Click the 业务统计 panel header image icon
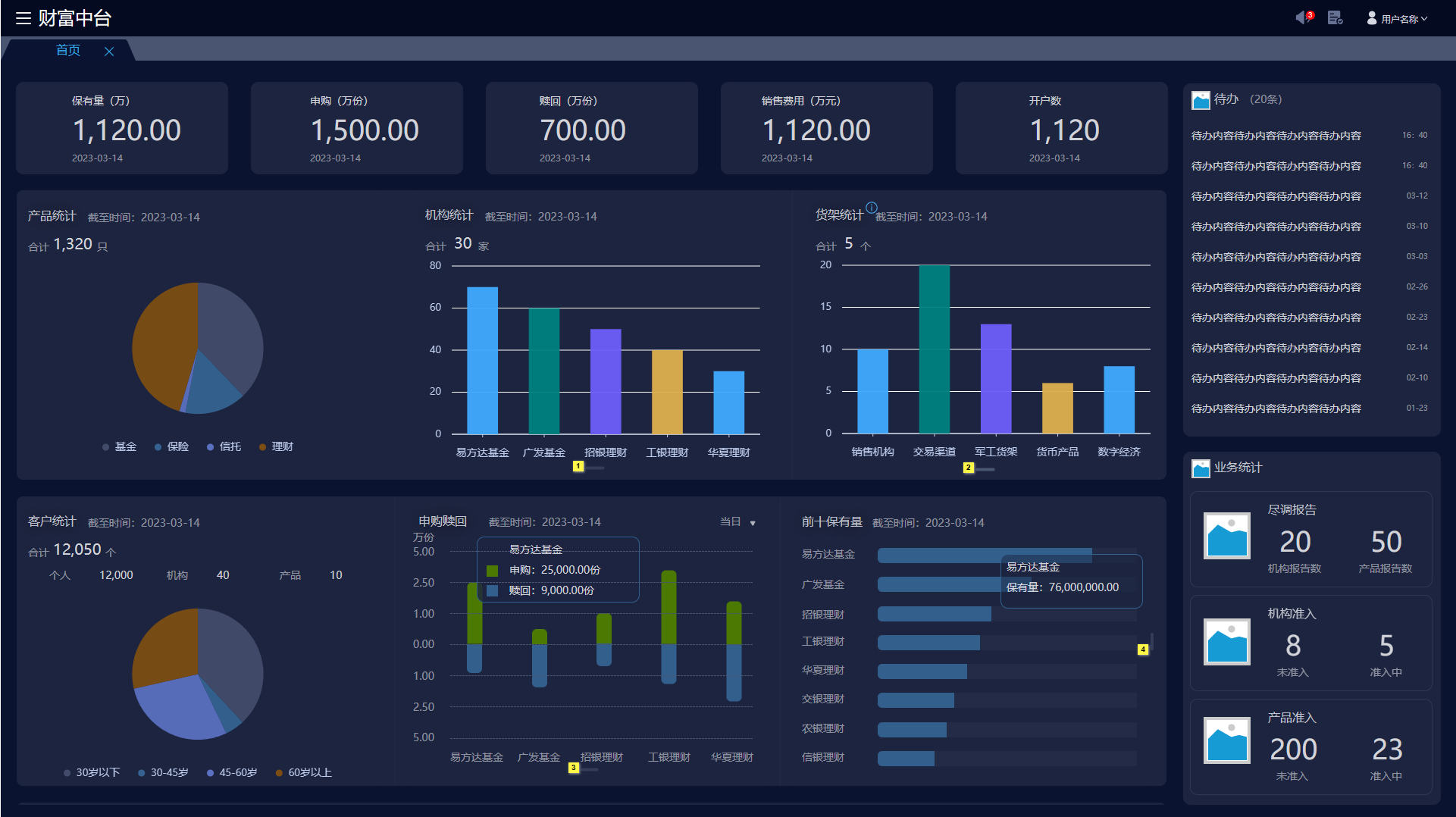This screenshot has width=1456, height=817. coord(1201,468)
